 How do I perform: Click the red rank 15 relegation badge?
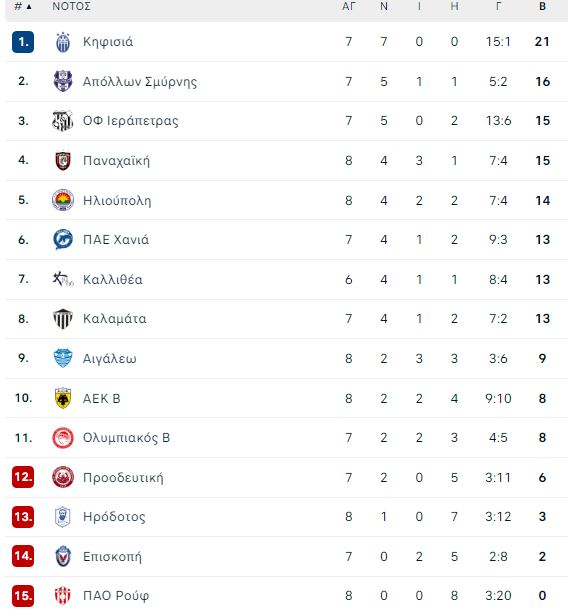(x=23, y=595)
